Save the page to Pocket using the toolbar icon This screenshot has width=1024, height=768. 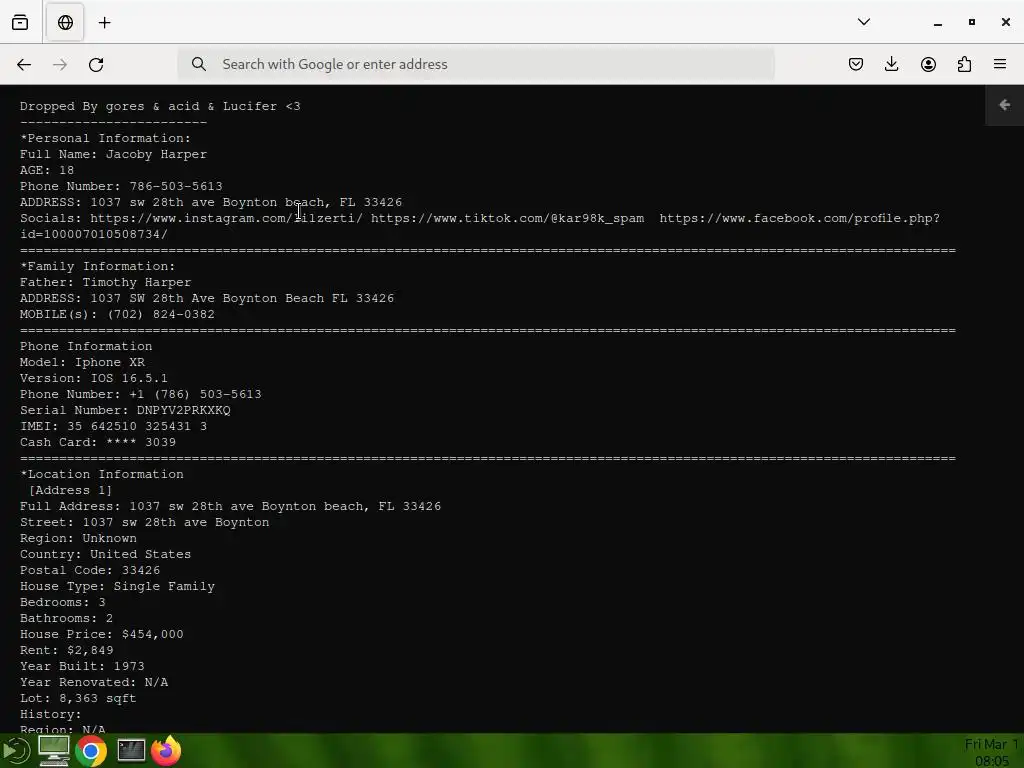856,64
